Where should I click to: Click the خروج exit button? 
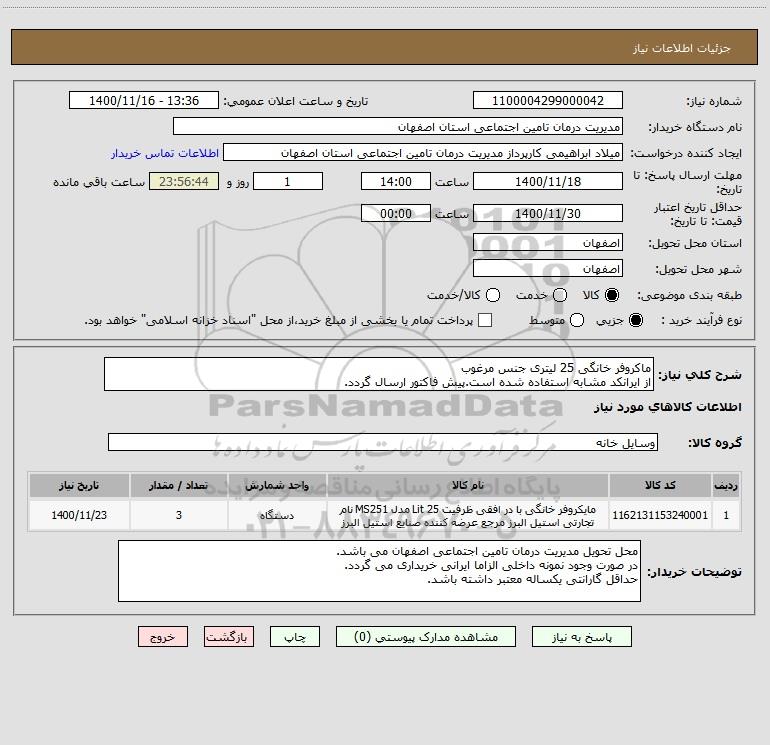(x=163, y=637)
